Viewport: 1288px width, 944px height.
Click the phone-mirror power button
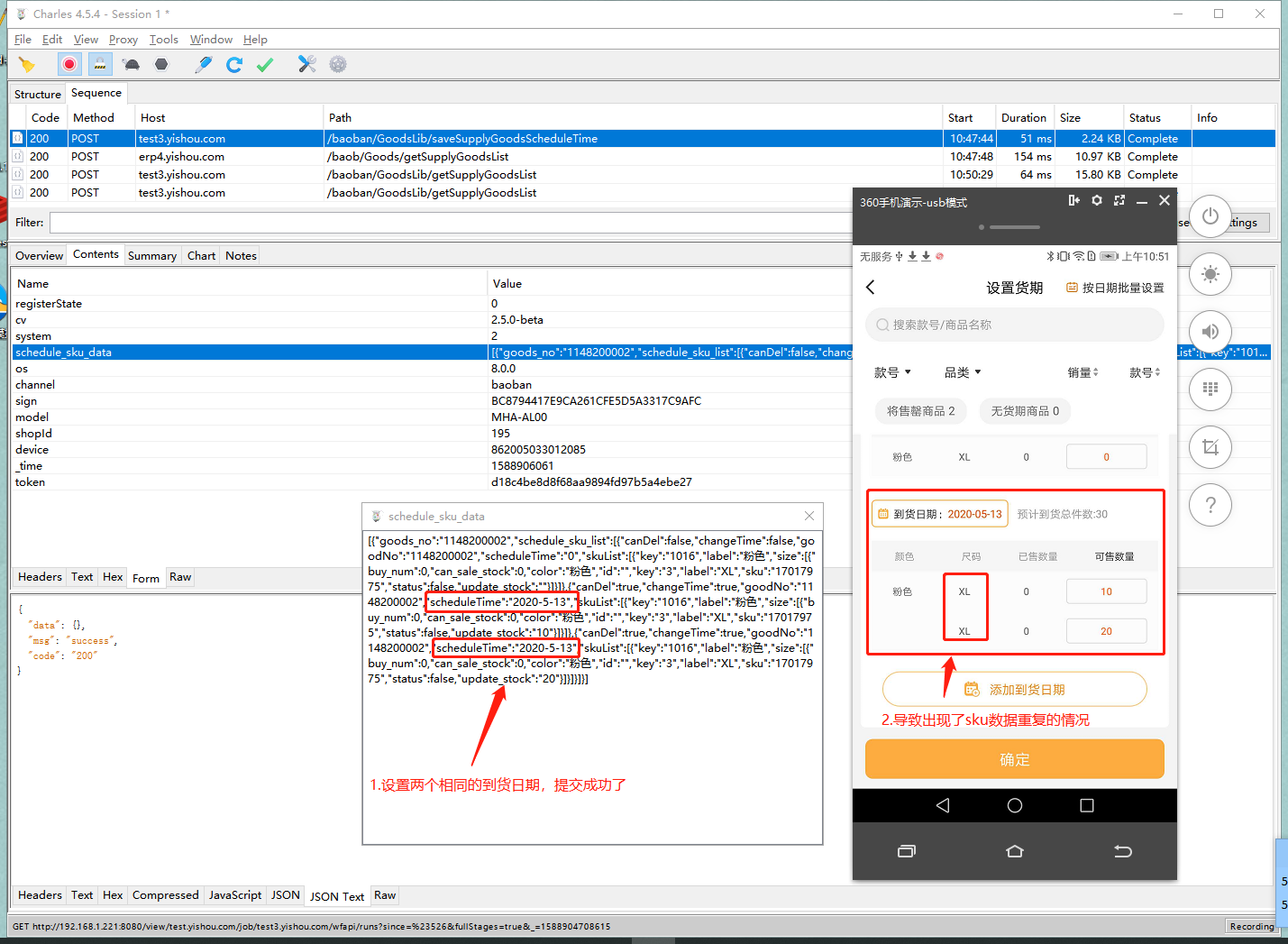coord(1210,216)
